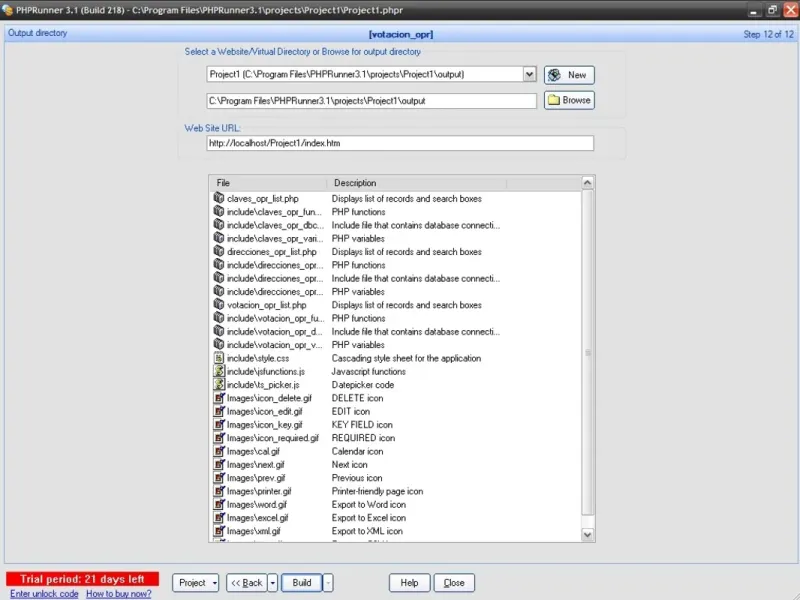Click the file icon beside claves_opr_list.php
This screenshot has width=800, height=600.
[219, 198]
